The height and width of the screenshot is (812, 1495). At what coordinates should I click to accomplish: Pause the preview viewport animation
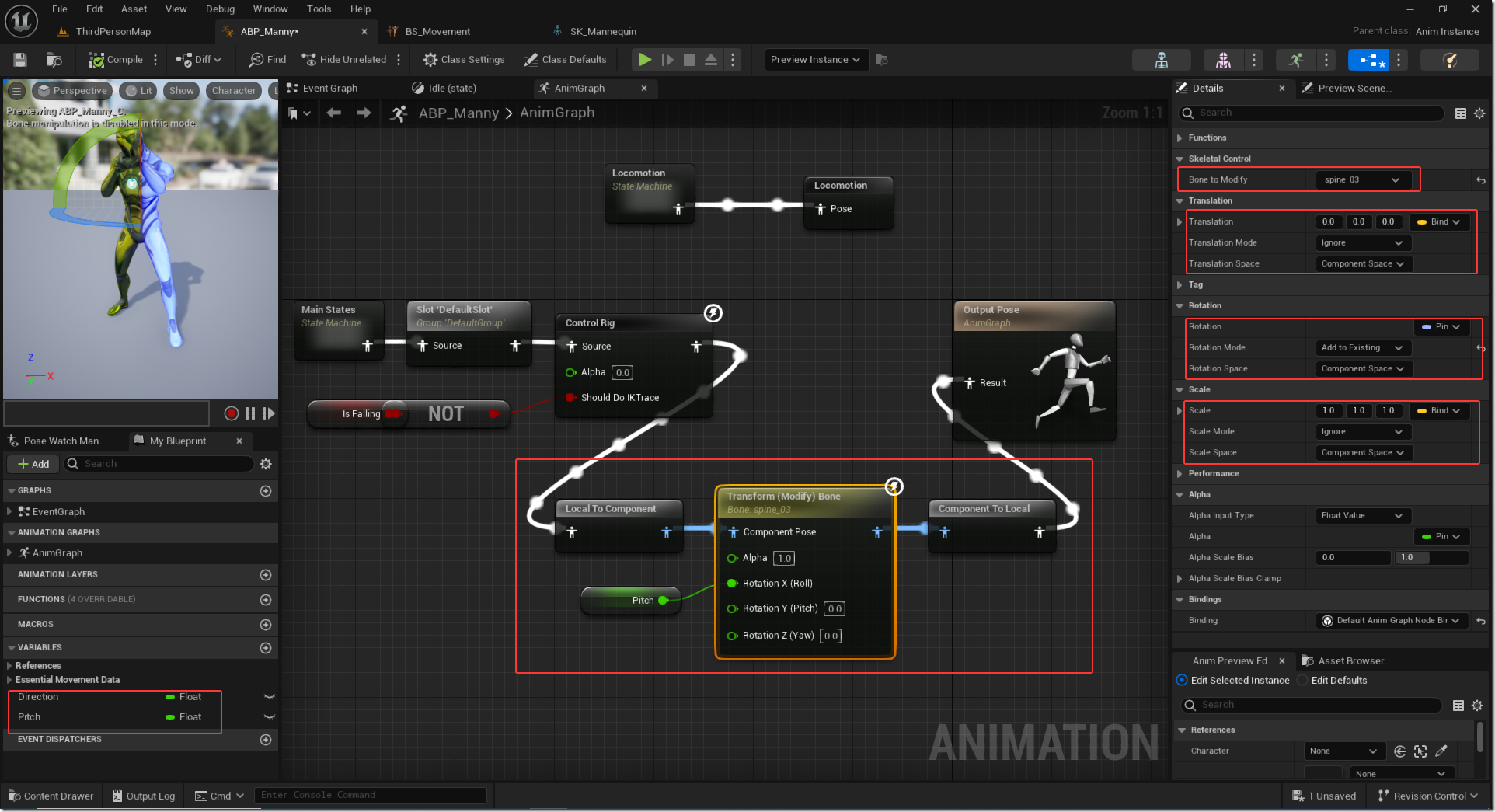click(250, 413)
